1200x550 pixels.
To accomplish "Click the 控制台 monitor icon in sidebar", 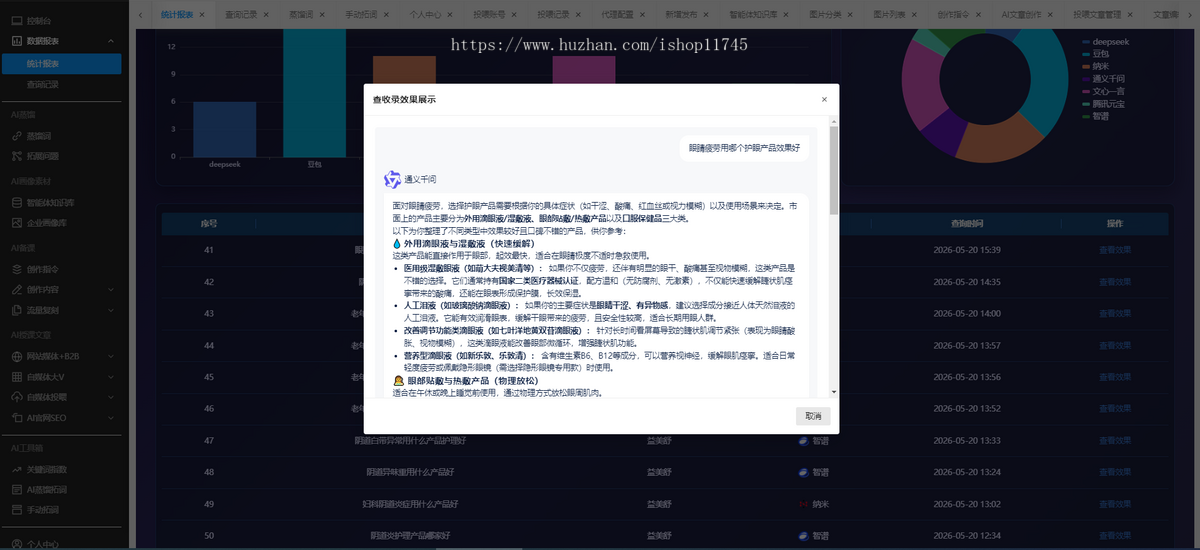I will click(x=17, y=19).
